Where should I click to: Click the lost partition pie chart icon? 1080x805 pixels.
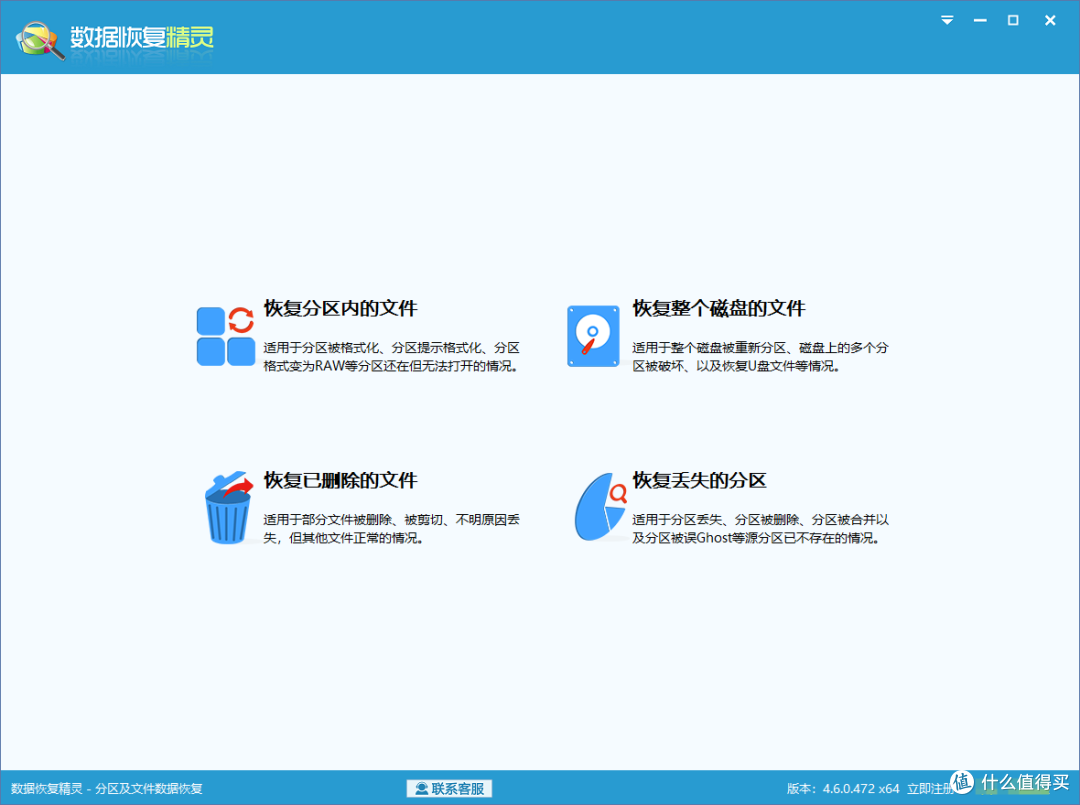pyautogui.click(x=601, y=507)
